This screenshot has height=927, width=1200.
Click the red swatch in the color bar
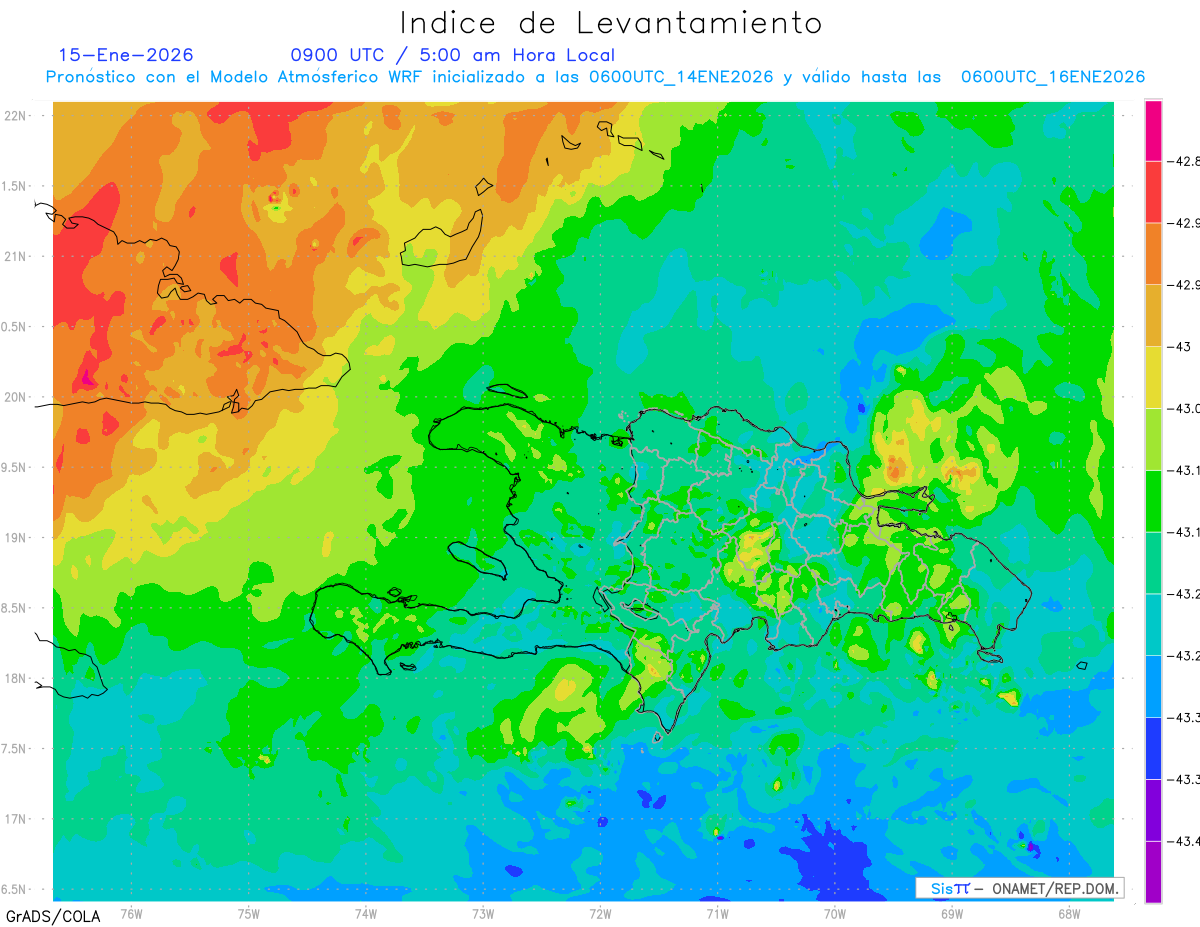(x=1153, y=192)
